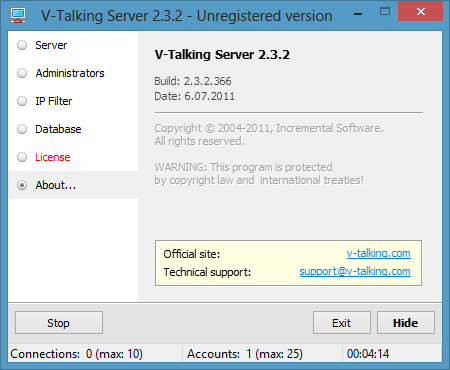Maximize the V-Talking Server window
The width and height of the screenshot is (450, 370).
[x=385, y=12]
